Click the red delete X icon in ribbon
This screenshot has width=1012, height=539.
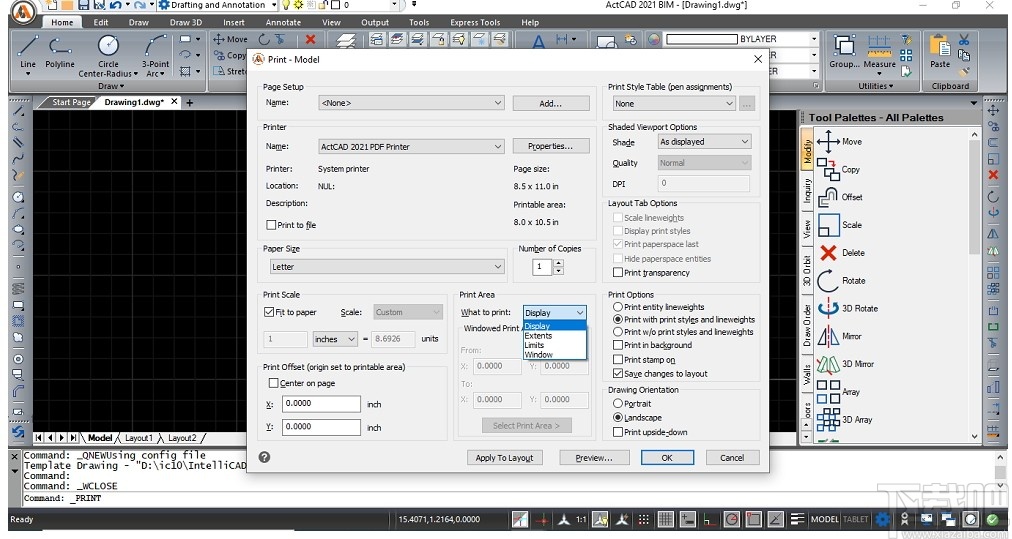pos(310,39)
